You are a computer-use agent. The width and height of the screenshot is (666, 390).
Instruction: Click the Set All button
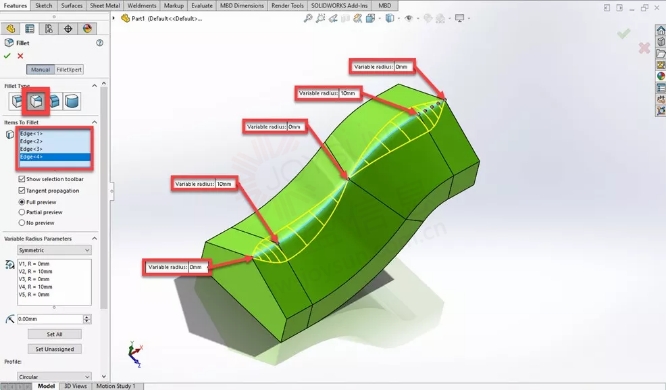54,334
